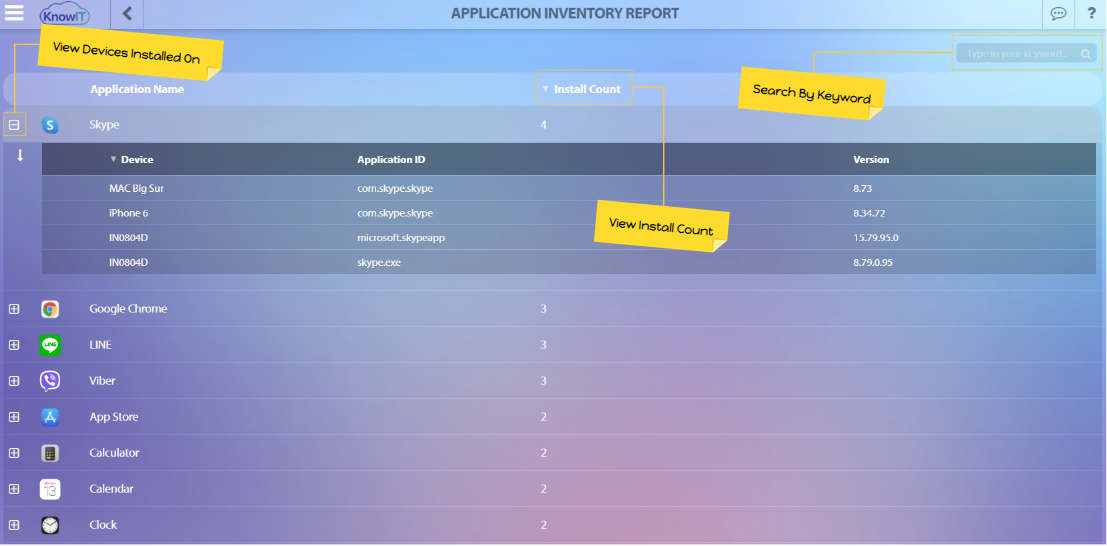1107x546 pixels.
Task: Click Clock install count 2
Action: point(544,525)
